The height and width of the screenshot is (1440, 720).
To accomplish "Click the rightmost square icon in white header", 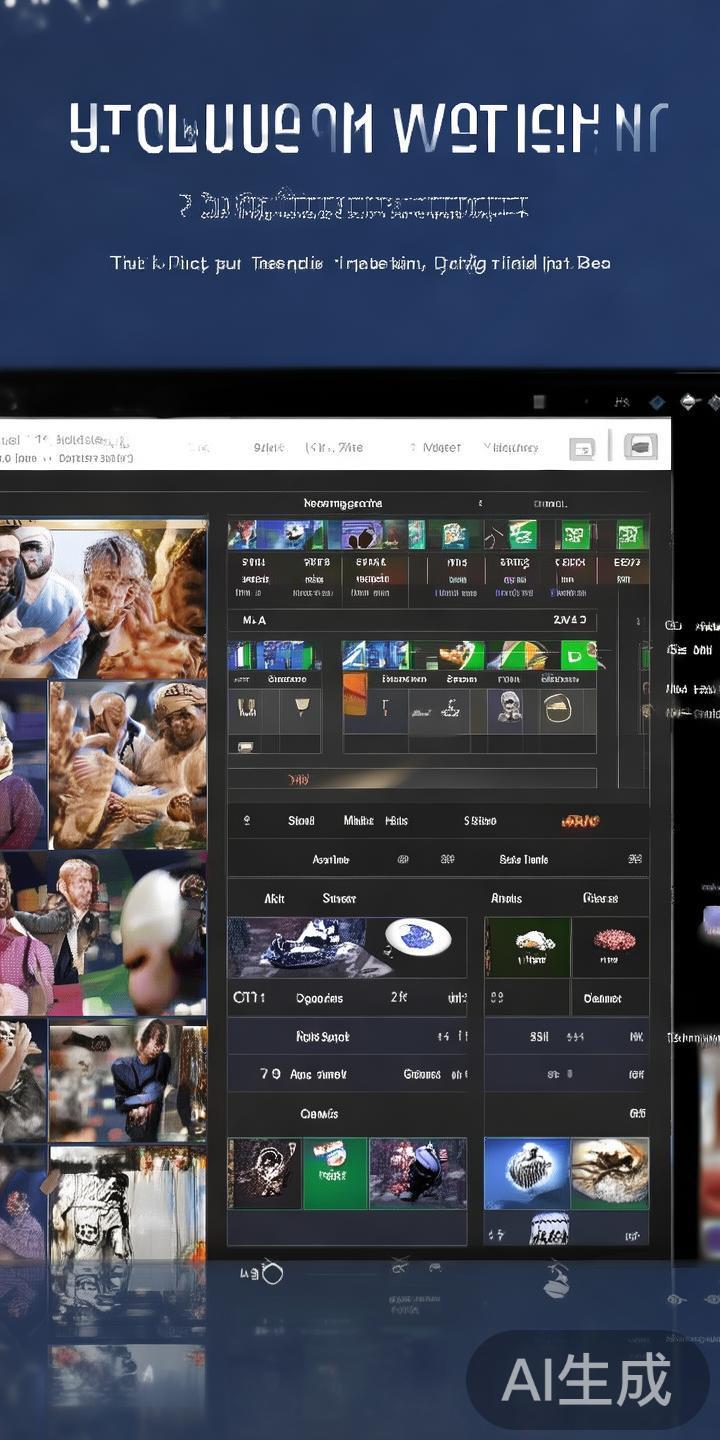I will [640, 446].
